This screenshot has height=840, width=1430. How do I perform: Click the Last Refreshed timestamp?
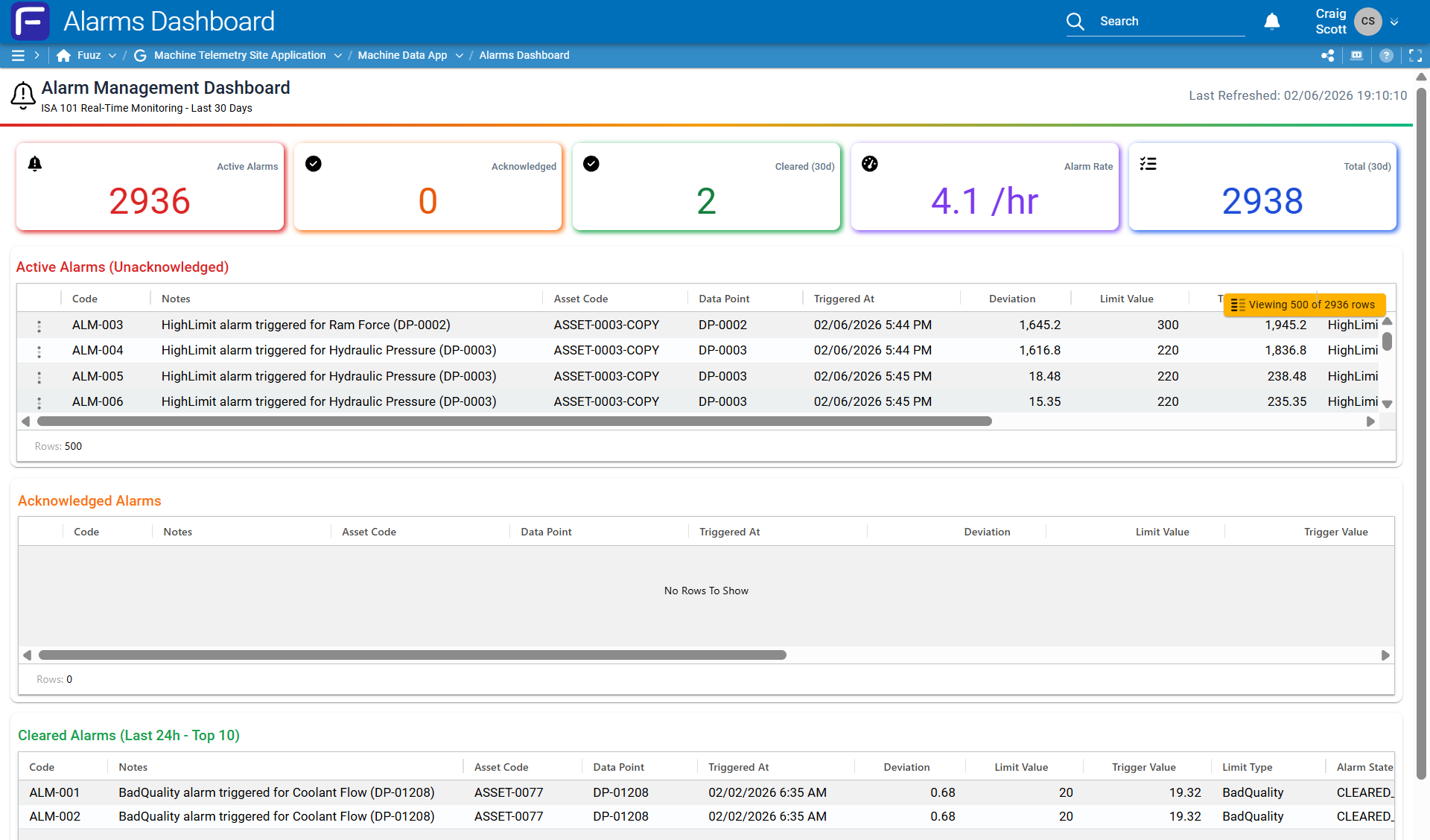pos(1297,95)
